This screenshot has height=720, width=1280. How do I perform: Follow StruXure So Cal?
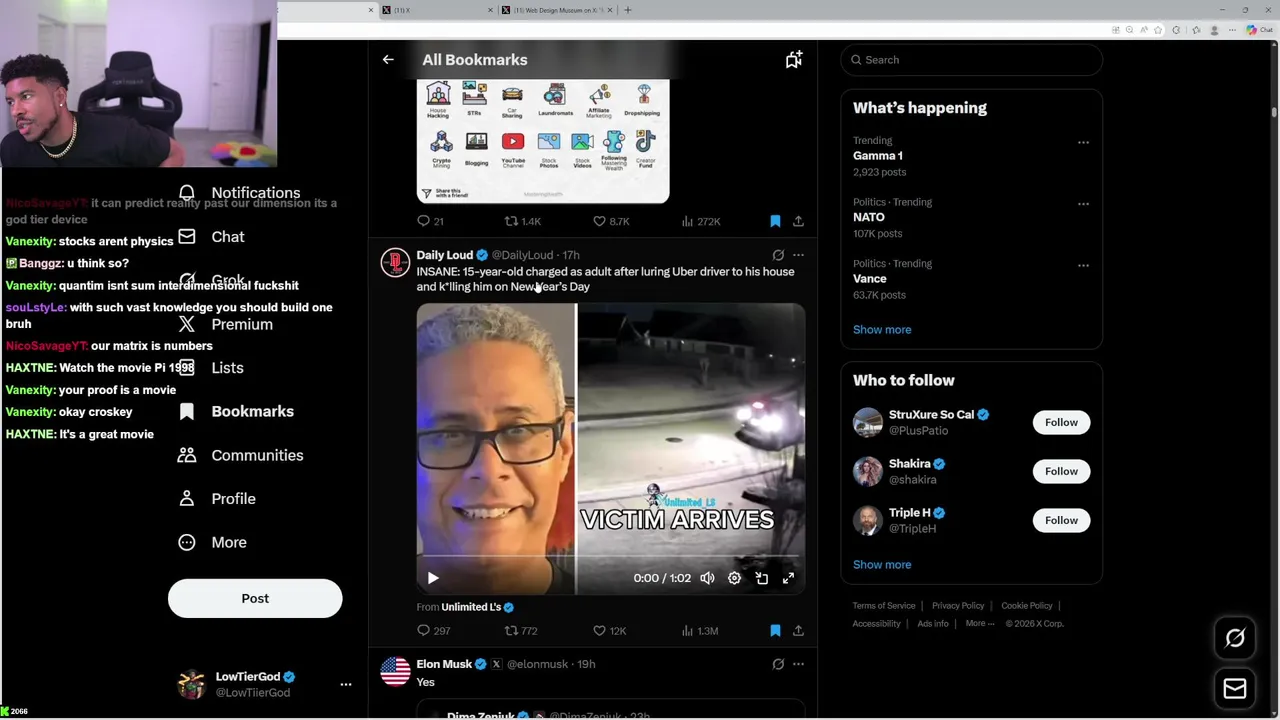[1061, 422]
